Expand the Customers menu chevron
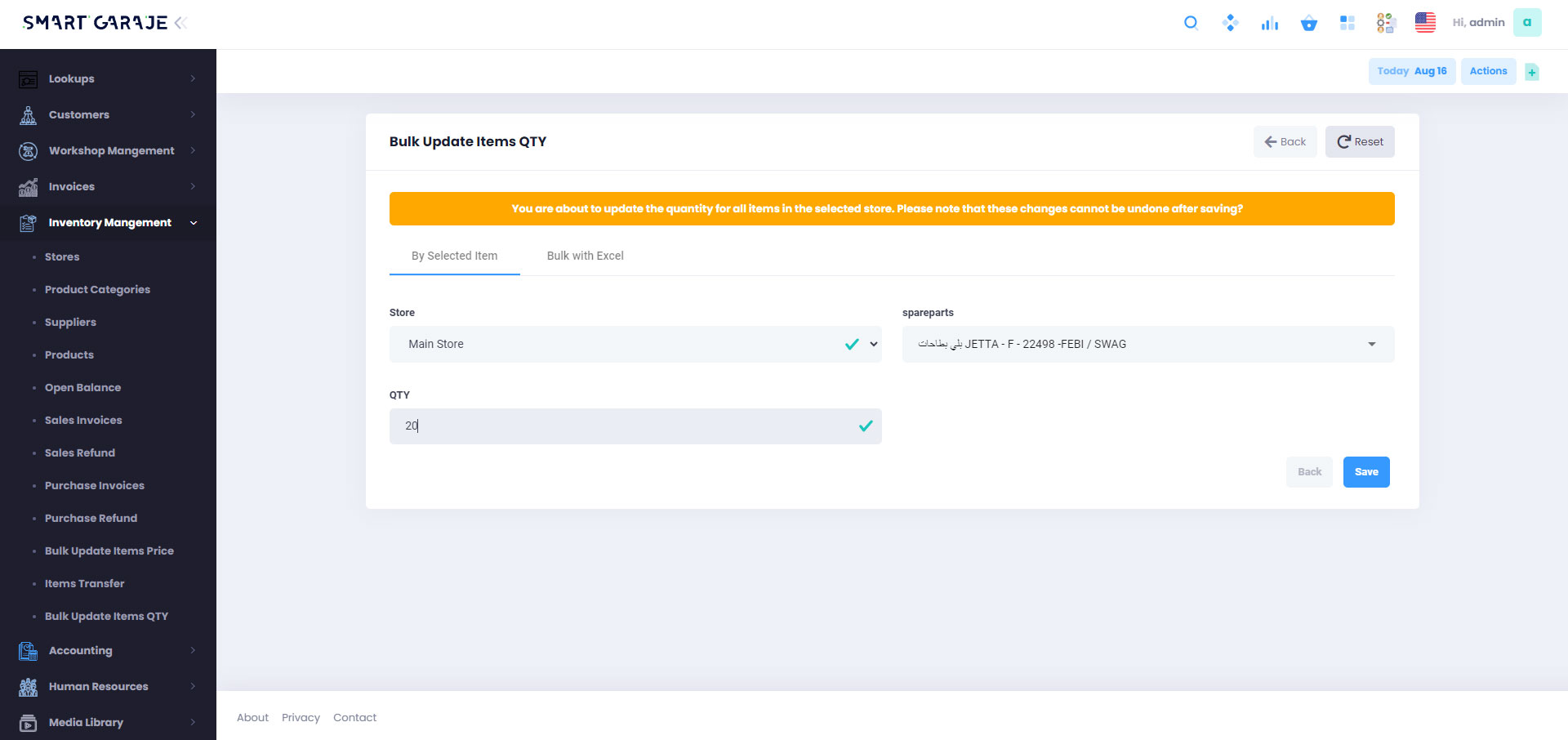This screenshot has height=740, width=1568. pyautogui.click(x=193, y=114)
